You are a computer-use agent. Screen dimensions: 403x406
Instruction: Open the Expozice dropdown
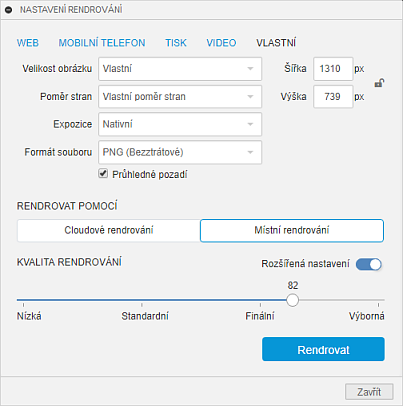coord(180,124)
